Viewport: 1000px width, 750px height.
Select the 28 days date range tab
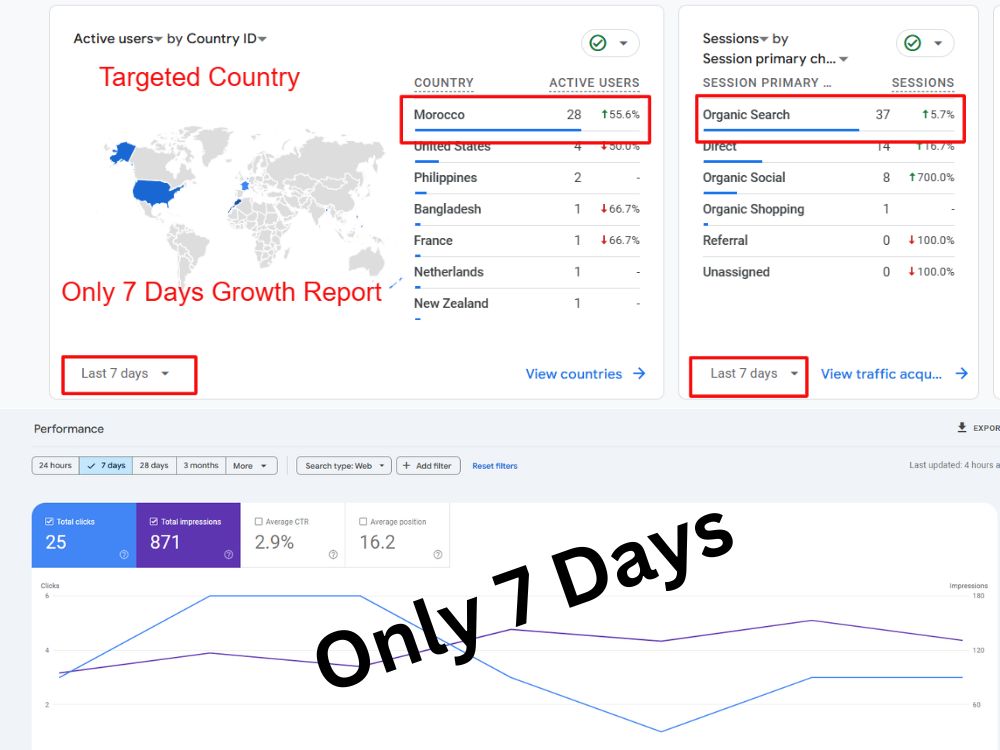point(154,466)
